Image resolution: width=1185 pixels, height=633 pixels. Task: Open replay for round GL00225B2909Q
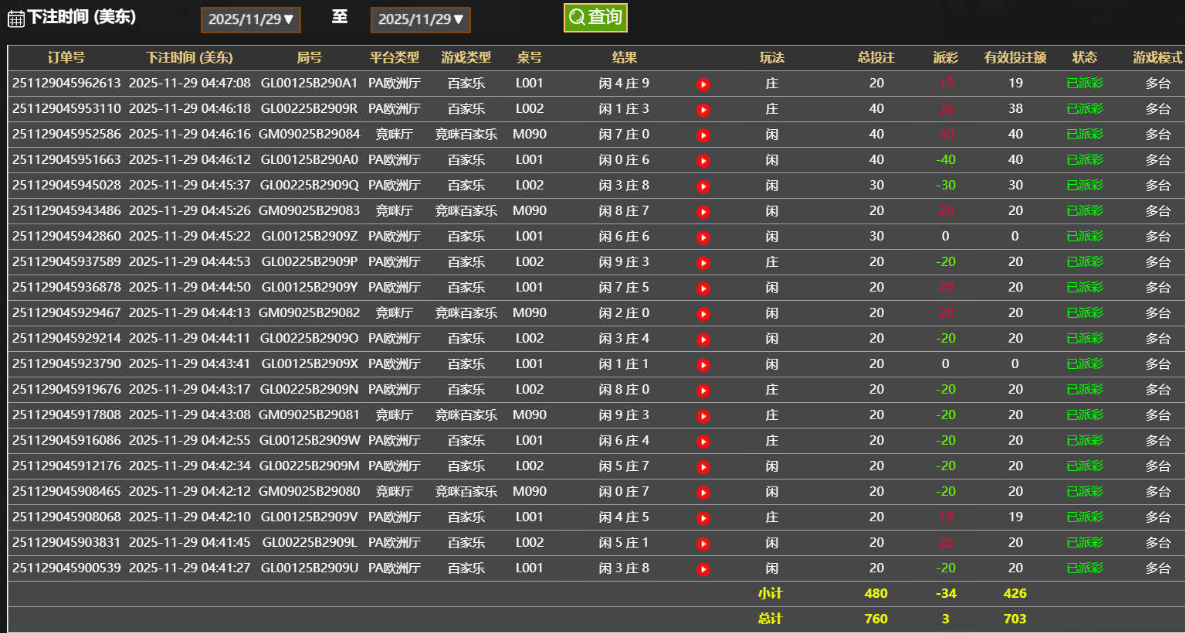pos(703,185)
